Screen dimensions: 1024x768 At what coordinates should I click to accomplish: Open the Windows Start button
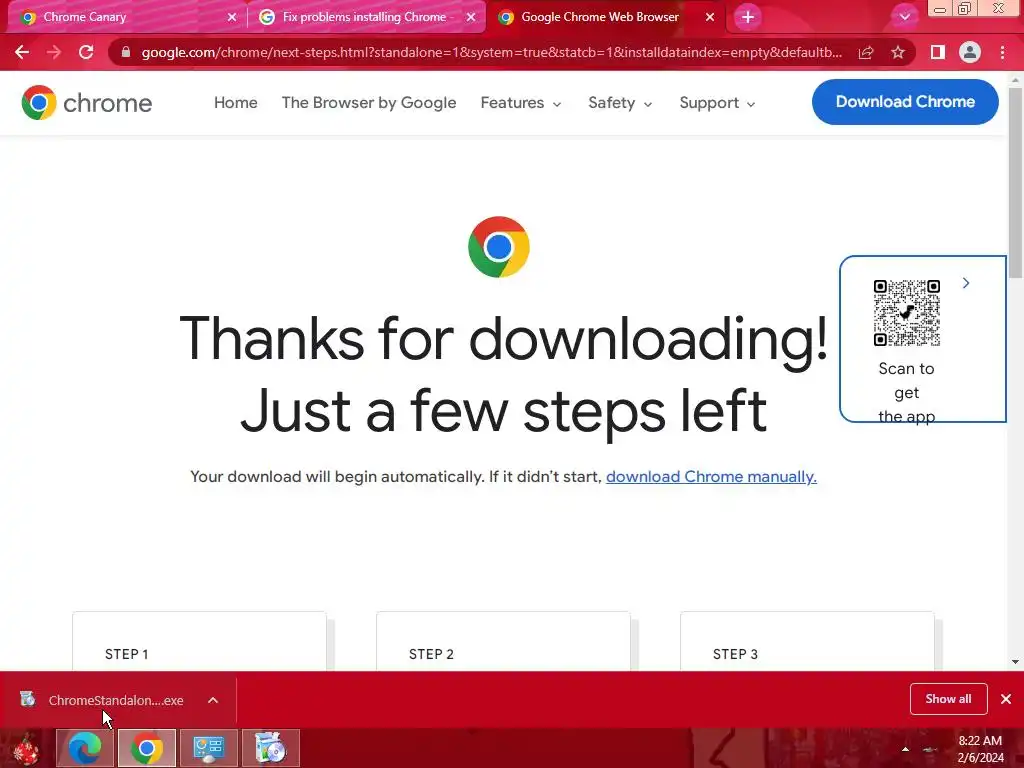(26, 748)
